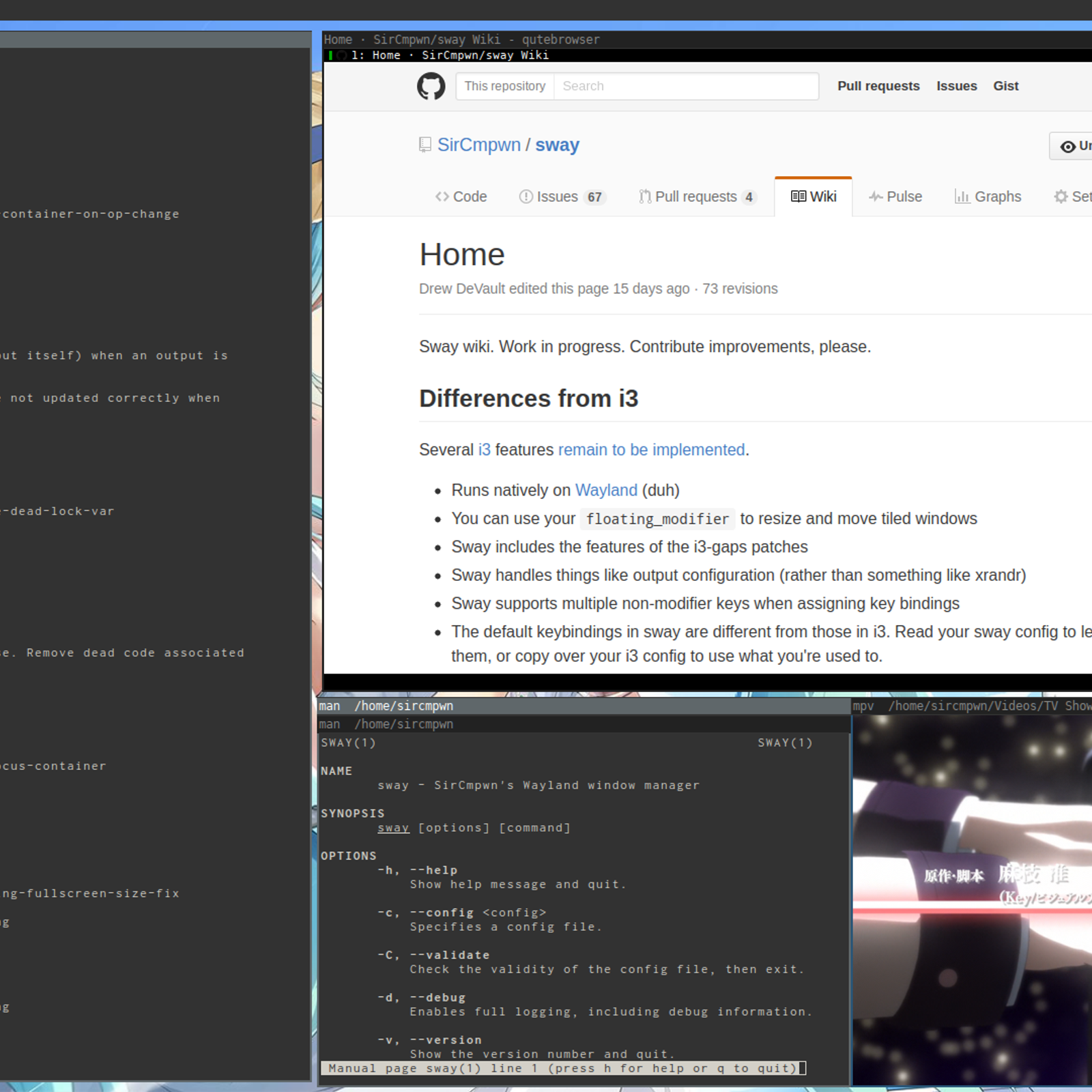Click 'Drew DeVault edited this page' text

click(x=514, y=289)
